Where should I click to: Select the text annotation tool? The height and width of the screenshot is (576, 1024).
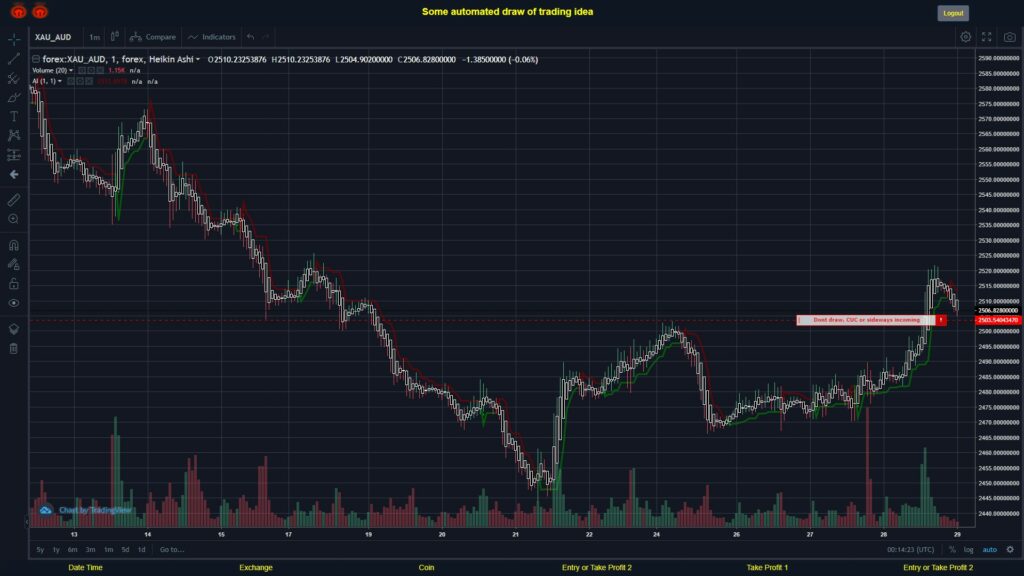tap(14, 116)
